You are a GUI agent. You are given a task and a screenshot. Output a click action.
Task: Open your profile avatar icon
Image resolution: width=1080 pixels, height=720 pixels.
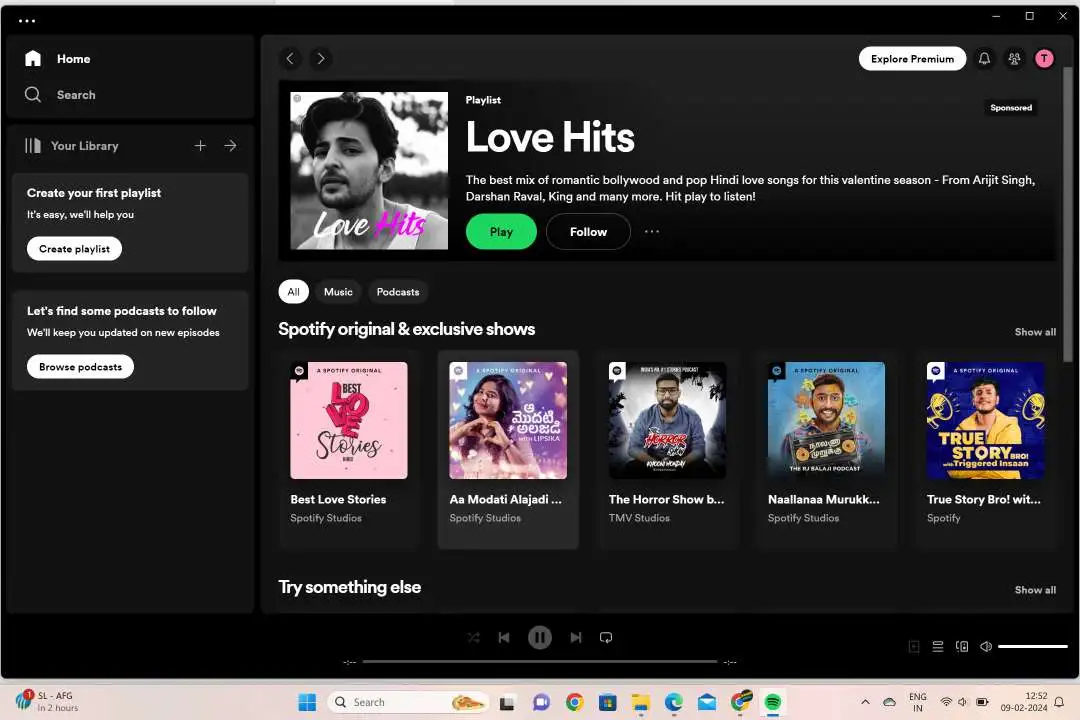[x=1044, y=58]
